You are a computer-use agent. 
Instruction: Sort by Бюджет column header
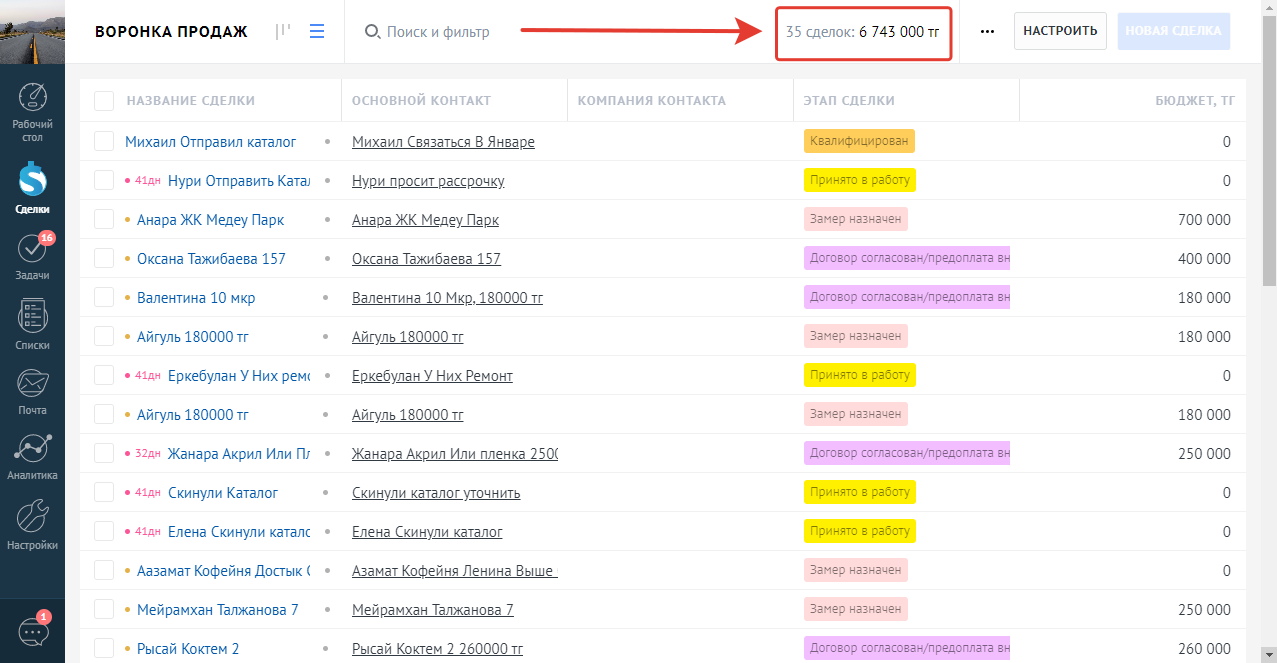point(1192,101)
